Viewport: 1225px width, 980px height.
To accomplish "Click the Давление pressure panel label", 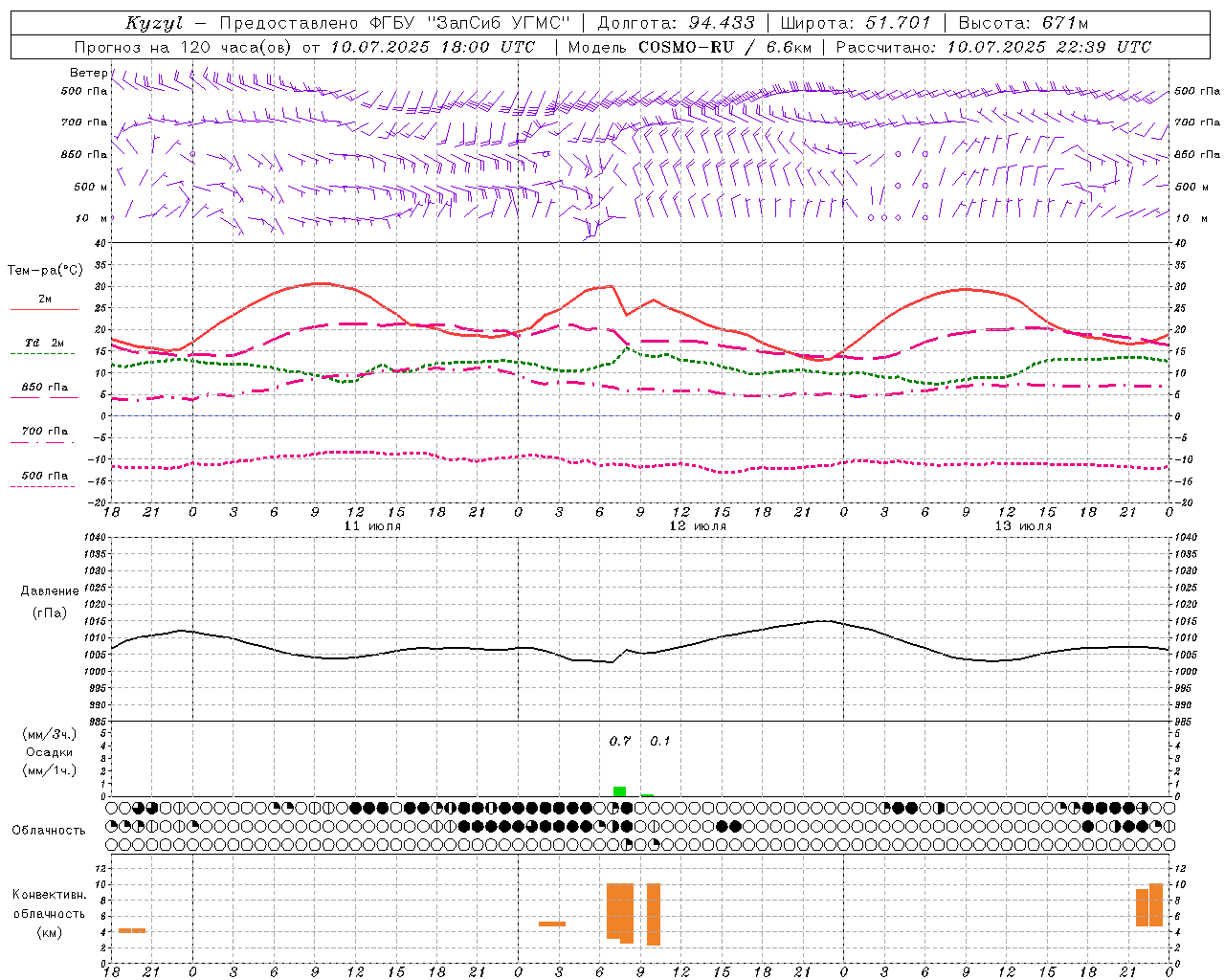I will pyautogui.click(x=50, y=591).
